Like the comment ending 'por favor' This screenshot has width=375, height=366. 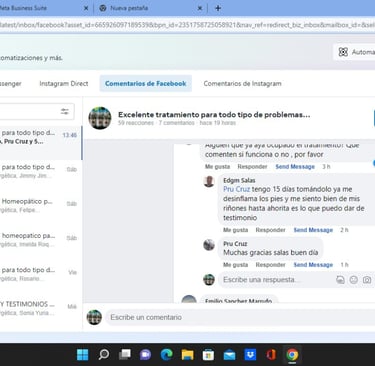217,167
